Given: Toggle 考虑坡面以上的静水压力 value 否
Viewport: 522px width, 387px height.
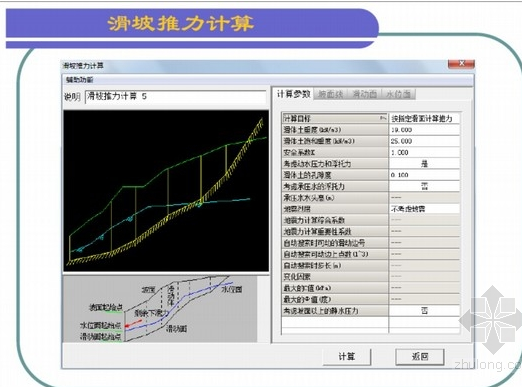Looking at the screenshot, I should [x=424, y=311].
